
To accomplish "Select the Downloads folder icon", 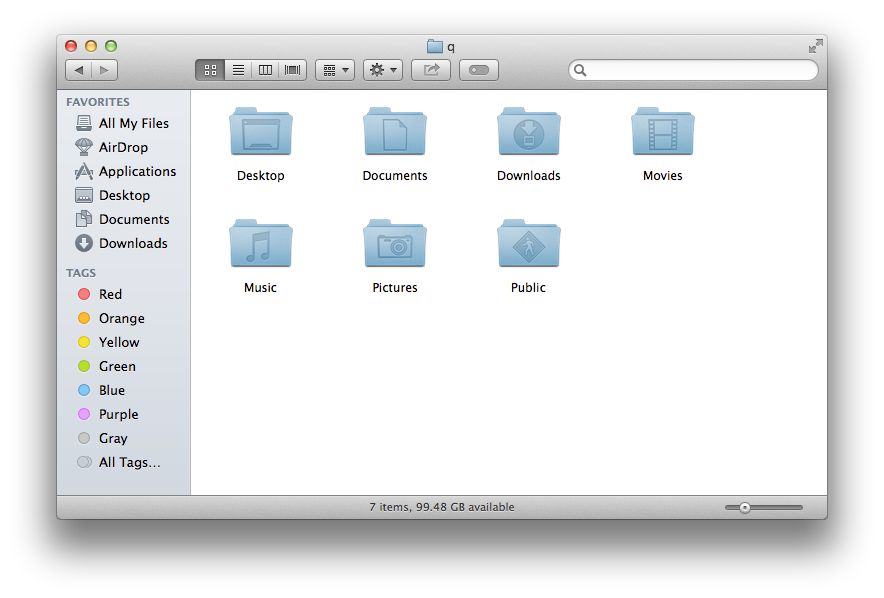I will (529, 132).
